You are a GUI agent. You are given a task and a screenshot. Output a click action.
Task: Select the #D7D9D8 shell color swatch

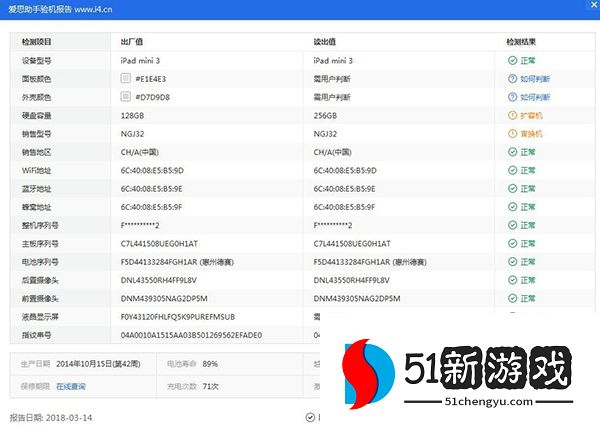(125, 97)
